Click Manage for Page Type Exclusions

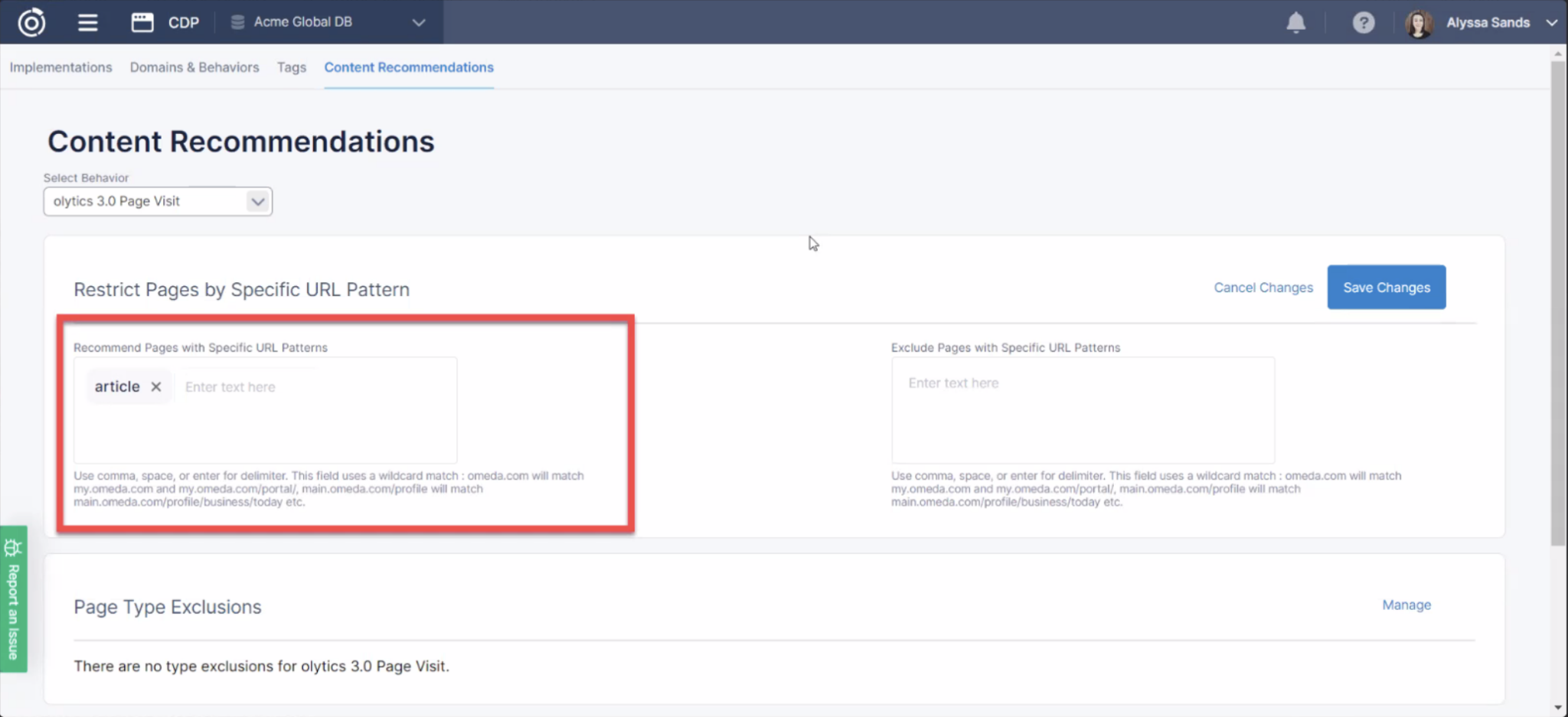(1406, 605)
